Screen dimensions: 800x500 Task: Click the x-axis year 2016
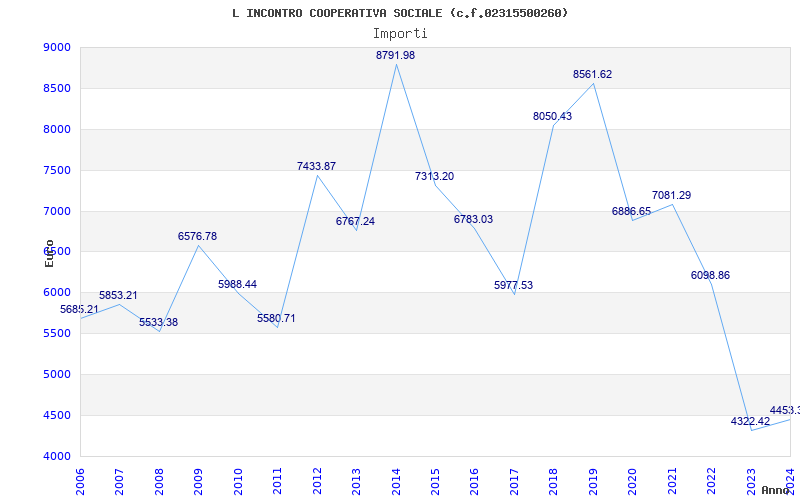click(x=474, y=481)
